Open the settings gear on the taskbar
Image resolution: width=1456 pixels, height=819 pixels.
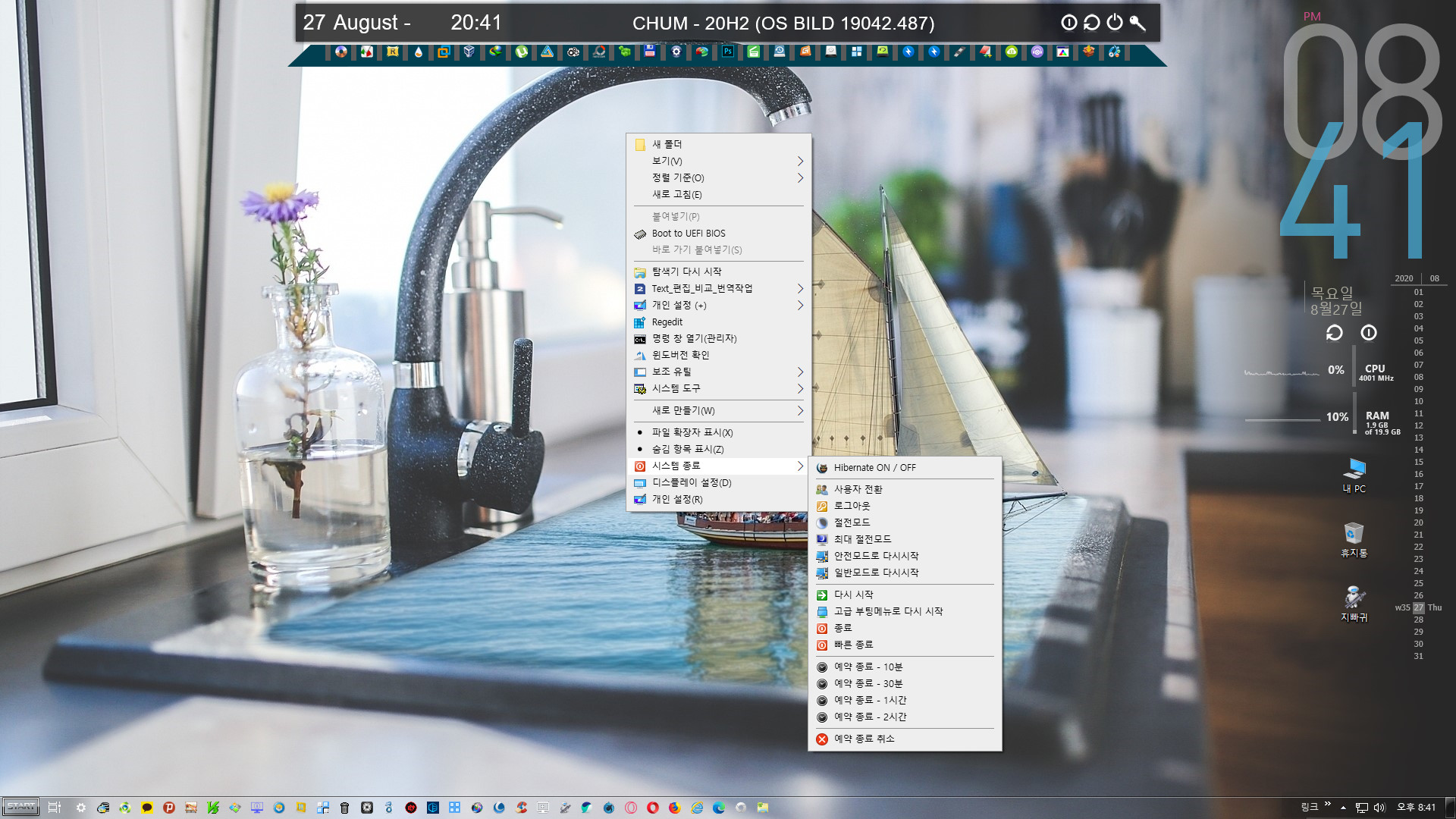click(x=81, y=808)
